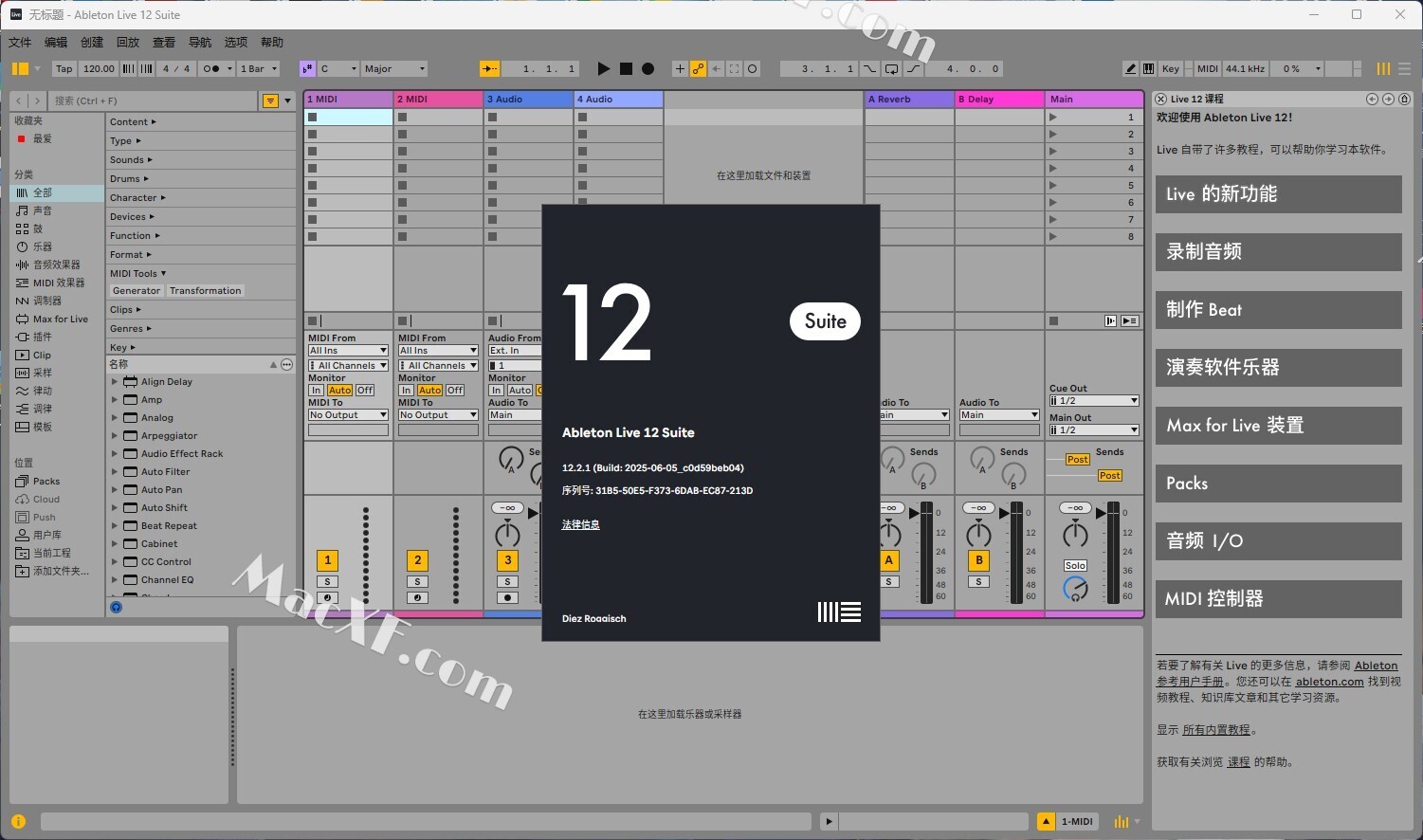Image resolution: width=1423 pixels, height=840 pixels.
Task: Open the 文件 menu
Action: (20, 42)
